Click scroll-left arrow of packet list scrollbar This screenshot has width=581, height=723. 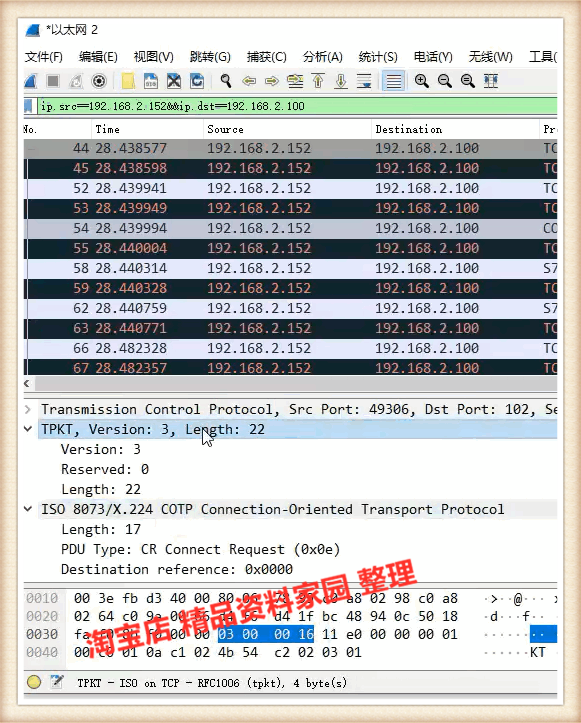(27, 384)
